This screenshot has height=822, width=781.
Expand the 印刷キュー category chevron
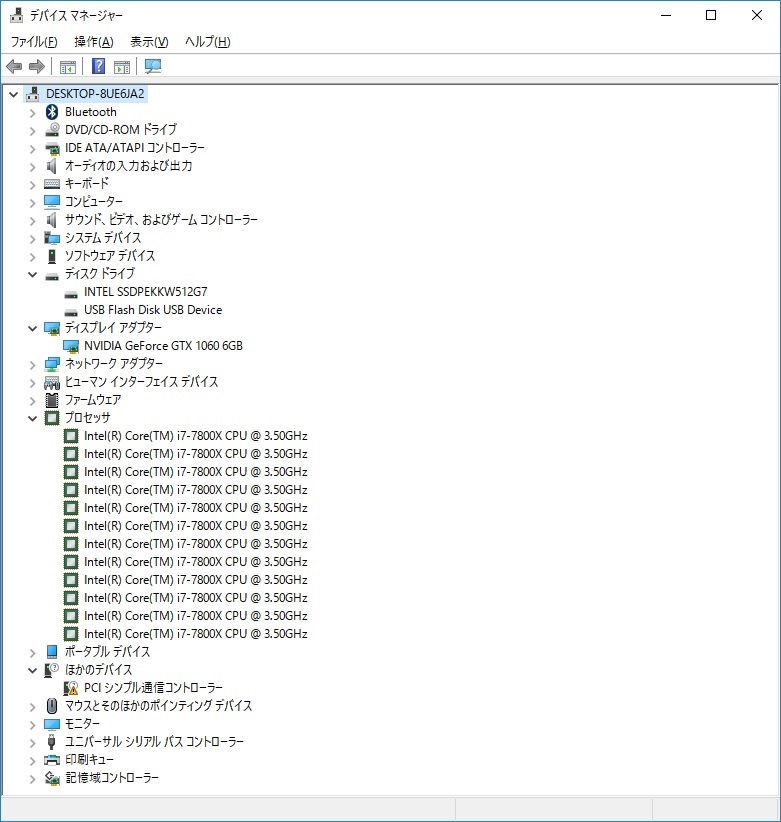[32, 761]
